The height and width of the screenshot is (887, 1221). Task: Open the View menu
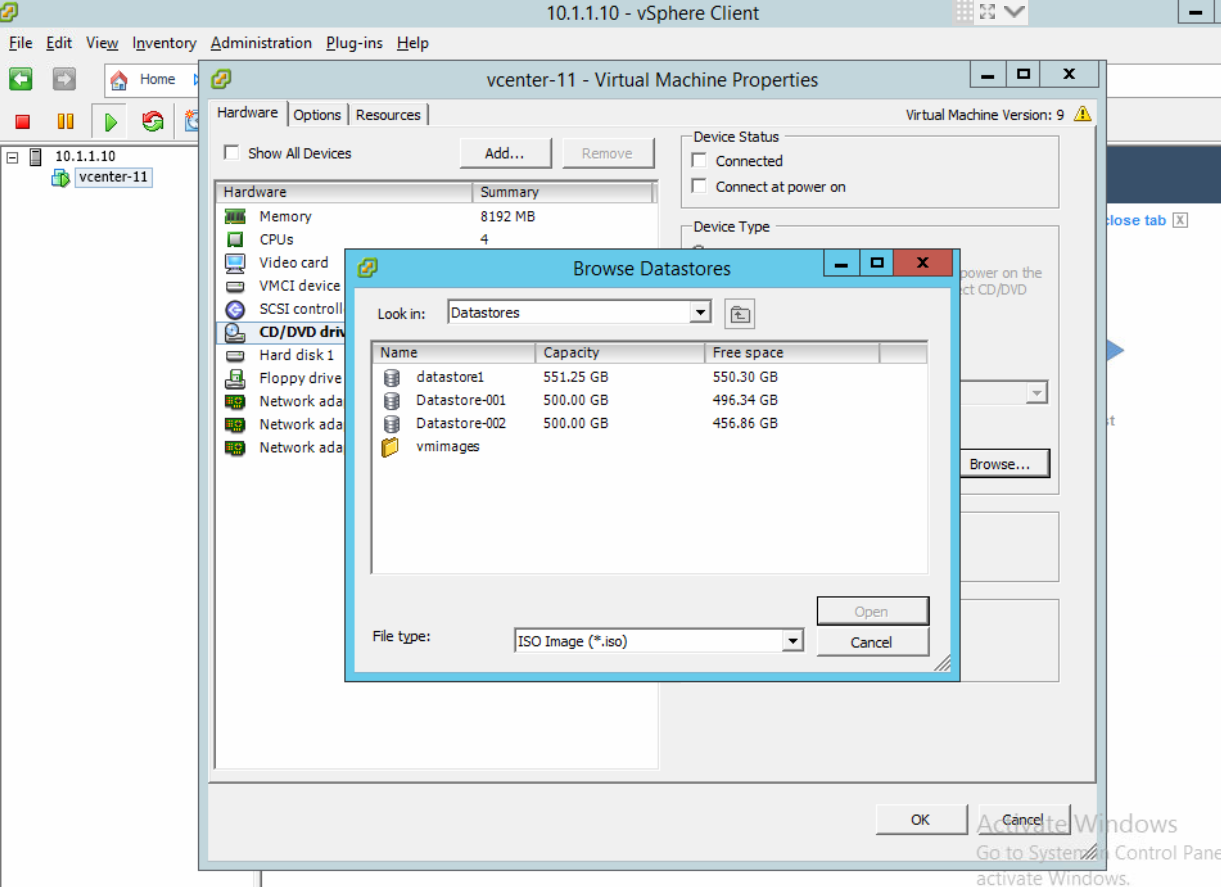pos(102,43)
